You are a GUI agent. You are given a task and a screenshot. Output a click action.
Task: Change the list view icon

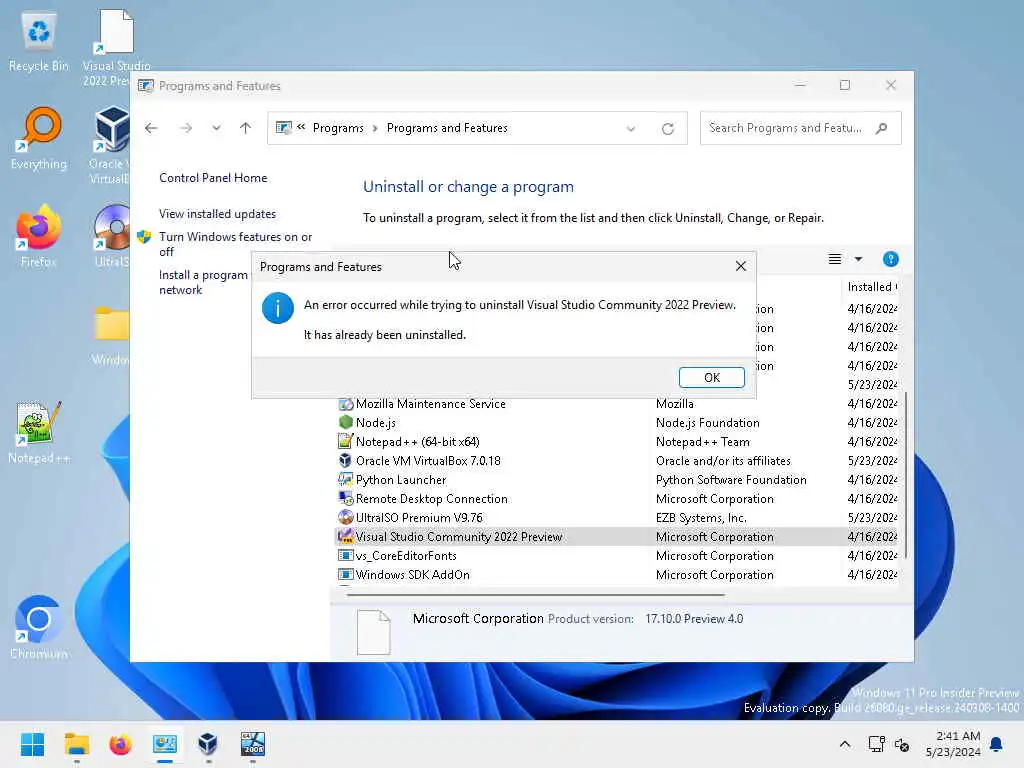pos(835,259)
